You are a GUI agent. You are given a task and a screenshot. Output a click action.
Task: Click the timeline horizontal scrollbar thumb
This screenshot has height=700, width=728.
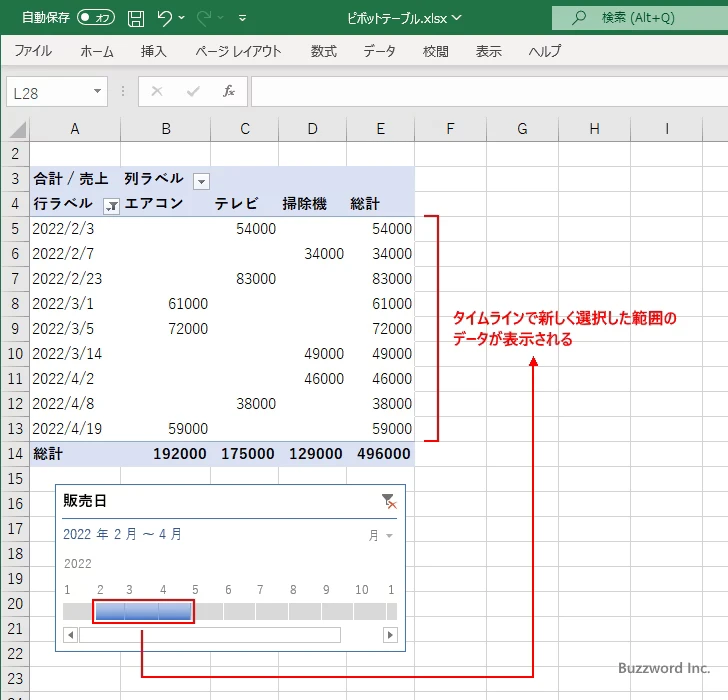pos(210,635)
